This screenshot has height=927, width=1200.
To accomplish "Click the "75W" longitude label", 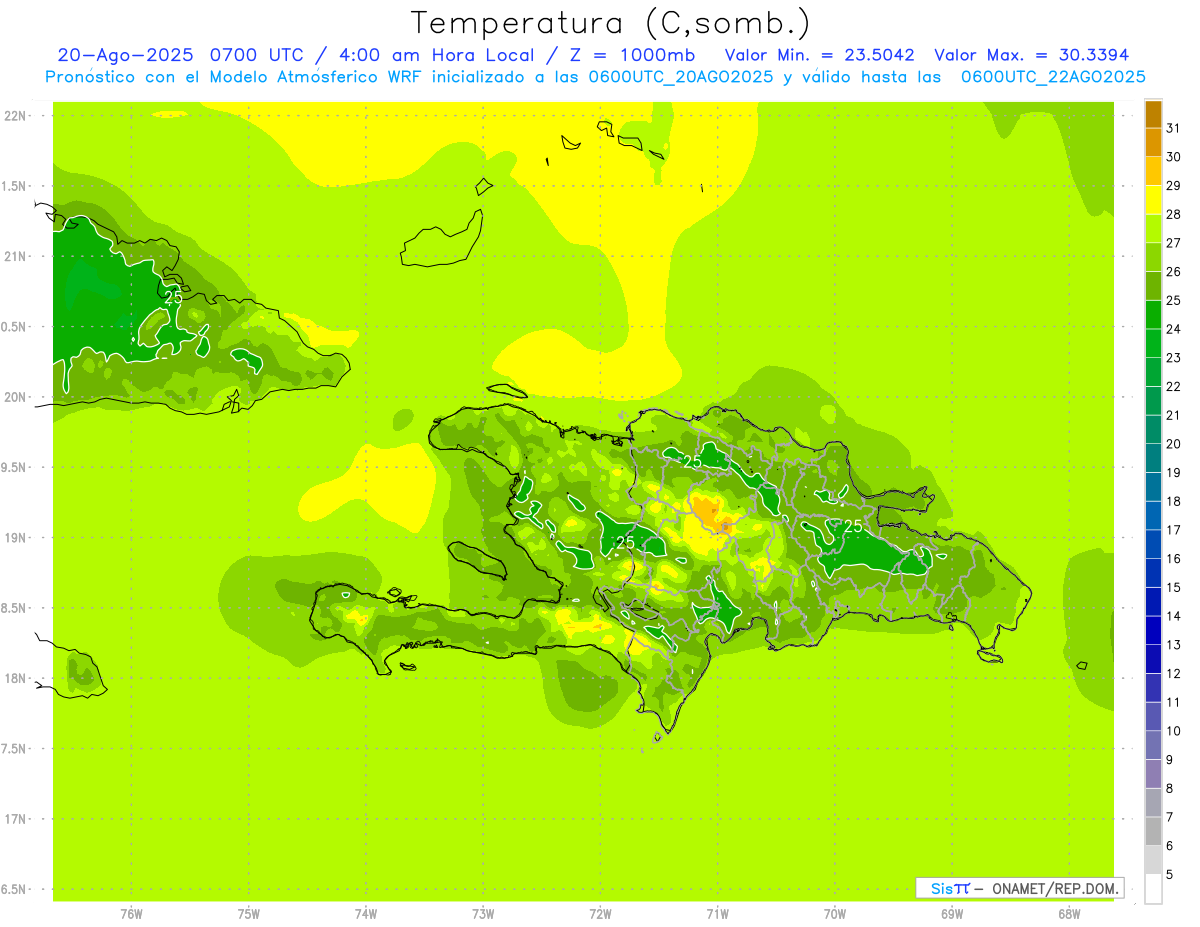I will pos(249,914).
